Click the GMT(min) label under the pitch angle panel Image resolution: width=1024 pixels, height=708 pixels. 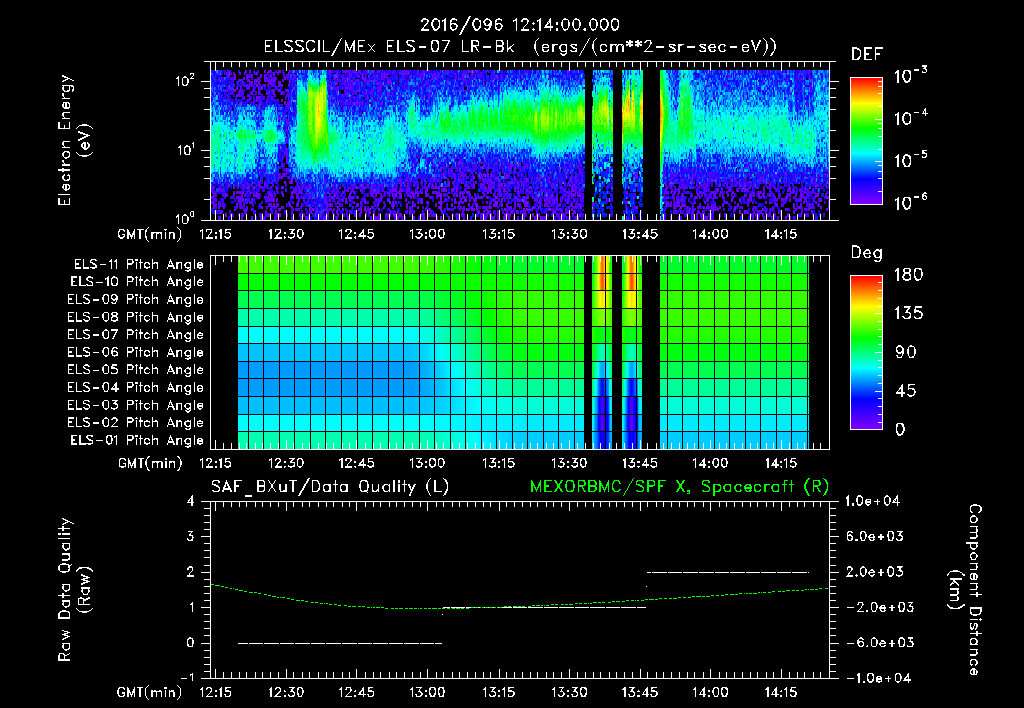pyautogui.click(x=150, y=463)
